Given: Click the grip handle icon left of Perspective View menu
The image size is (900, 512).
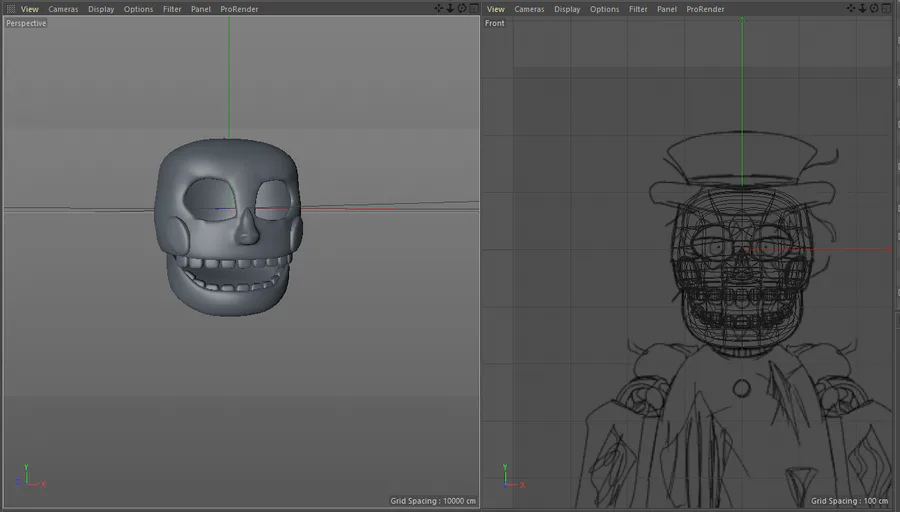Looking at the screenshot, I should (11, 9).
